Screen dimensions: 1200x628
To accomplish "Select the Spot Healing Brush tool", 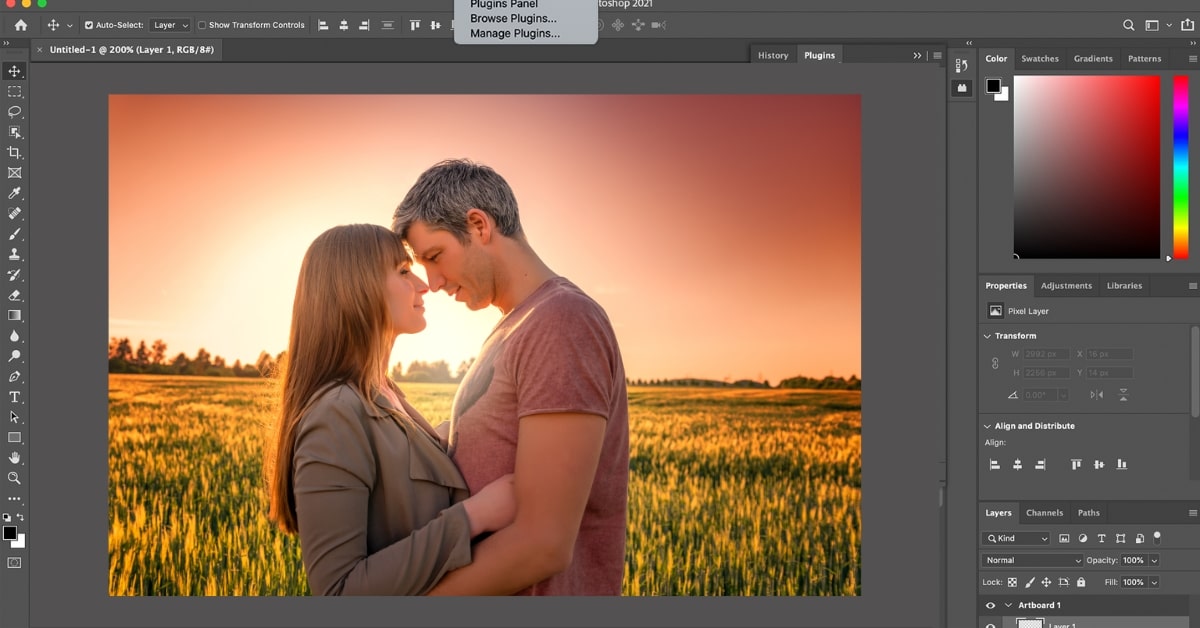I will coord(14,214).
